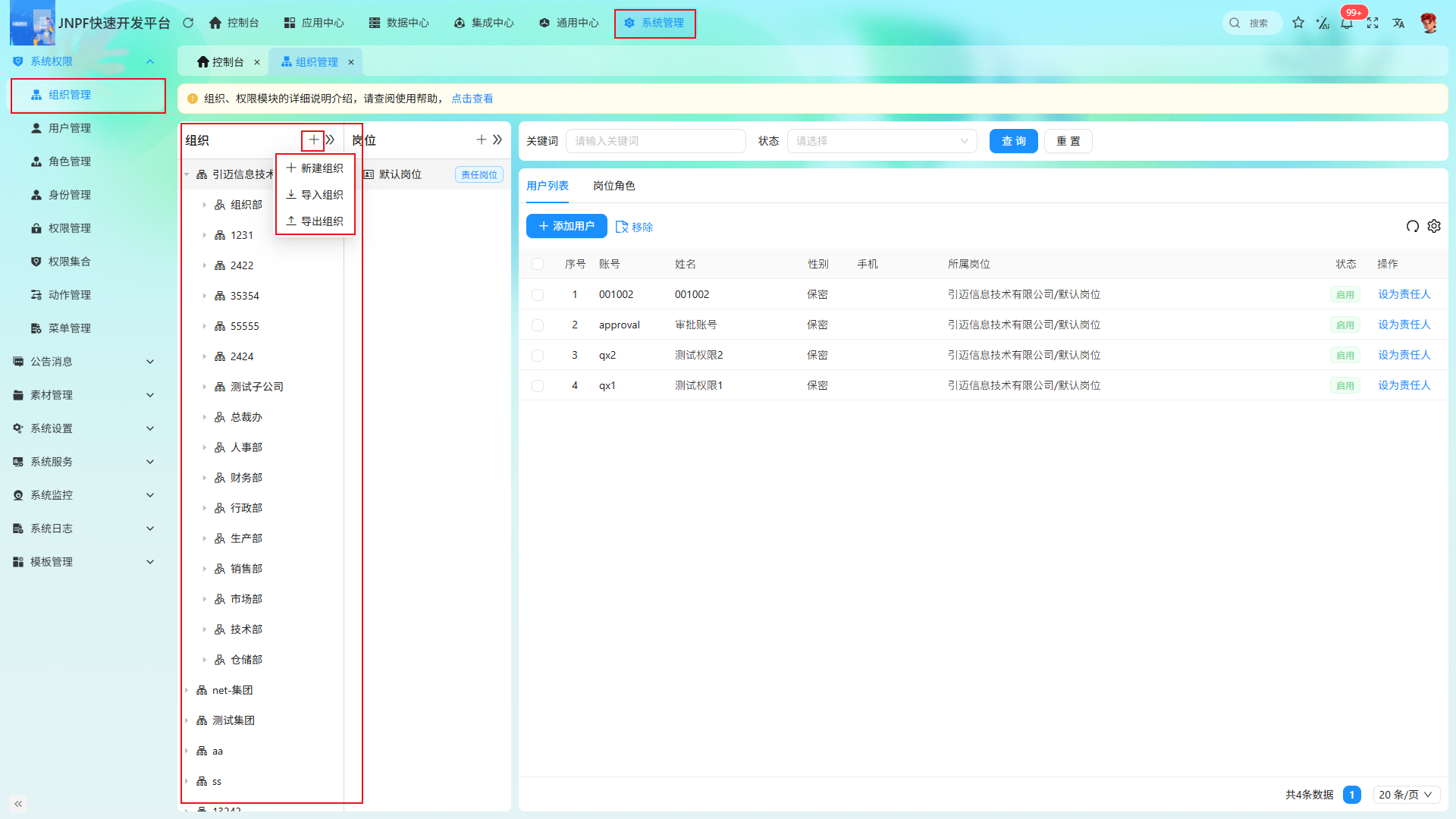
Task: Click the 移除 button
Action: pos(634,227)
